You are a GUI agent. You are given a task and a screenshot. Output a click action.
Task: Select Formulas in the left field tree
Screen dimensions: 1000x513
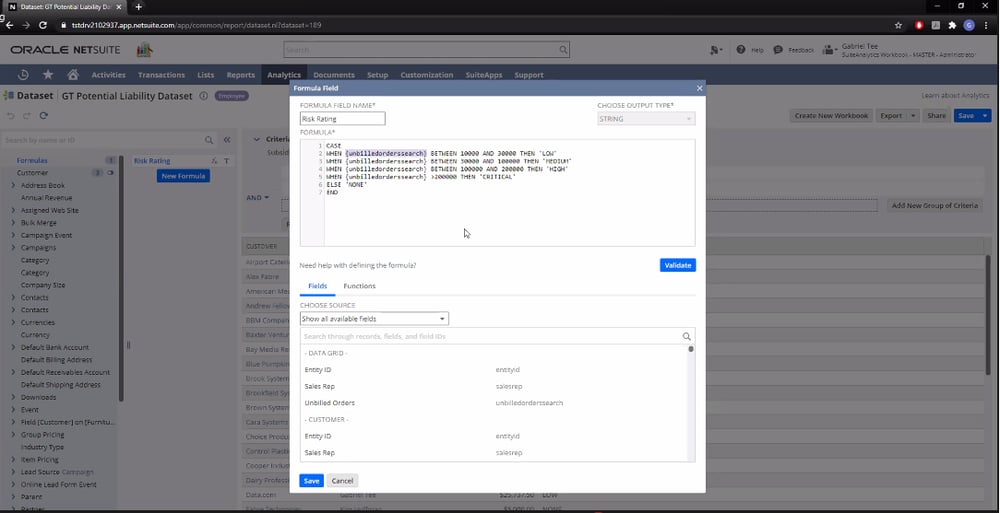32,161
